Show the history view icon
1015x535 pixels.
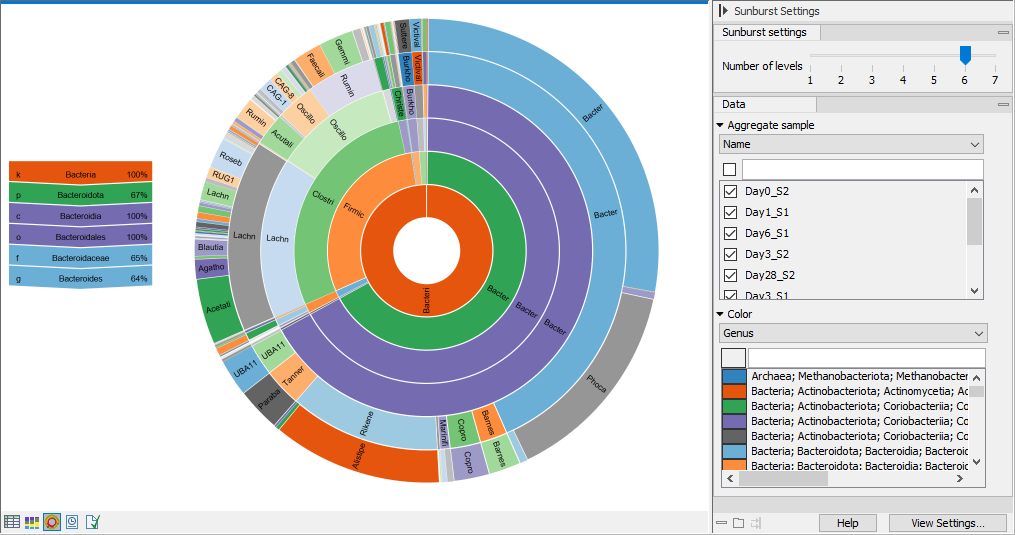[x=72, y=521]
